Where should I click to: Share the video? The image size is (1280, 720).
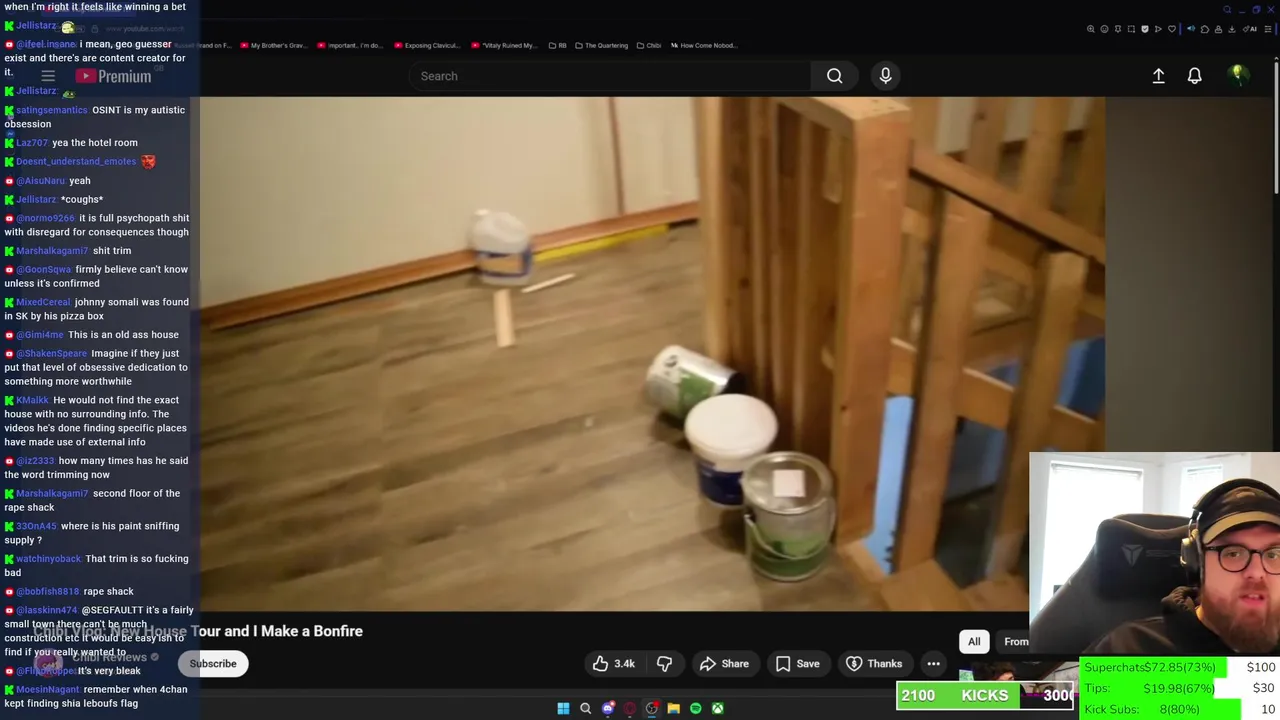point(724,664)
